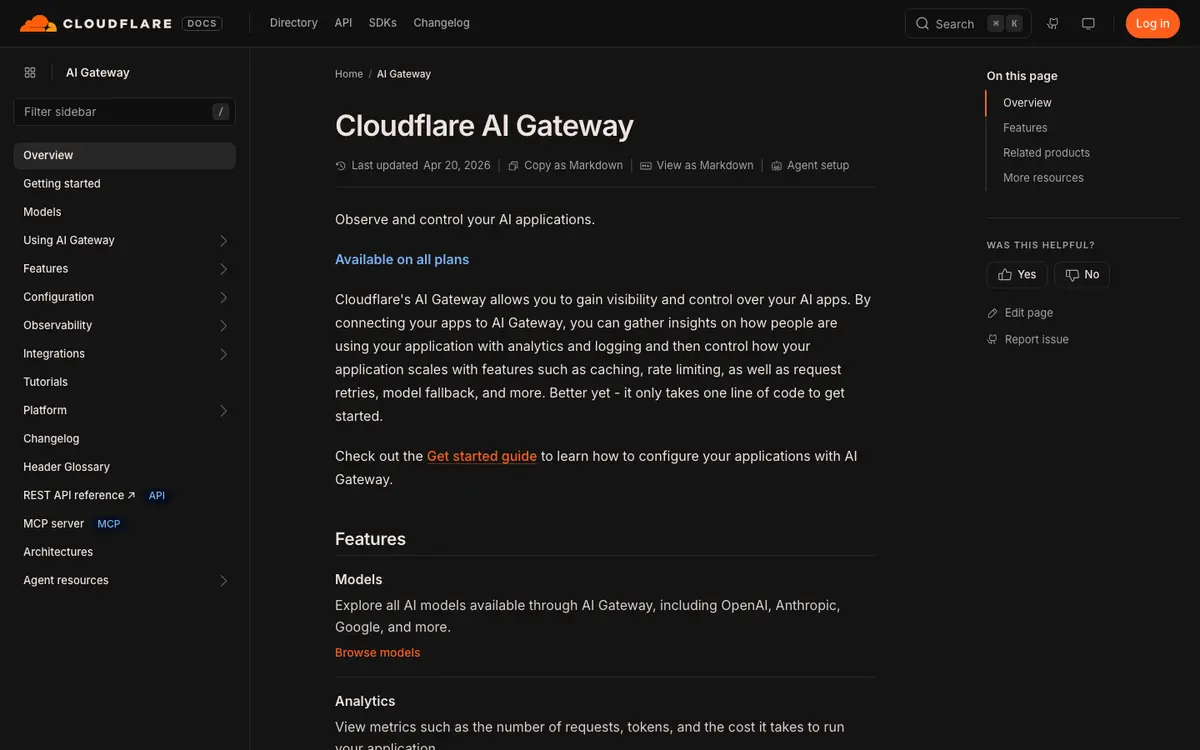Click the Search field in the header
Viewport: 1200px width, 750px height.
968,24
